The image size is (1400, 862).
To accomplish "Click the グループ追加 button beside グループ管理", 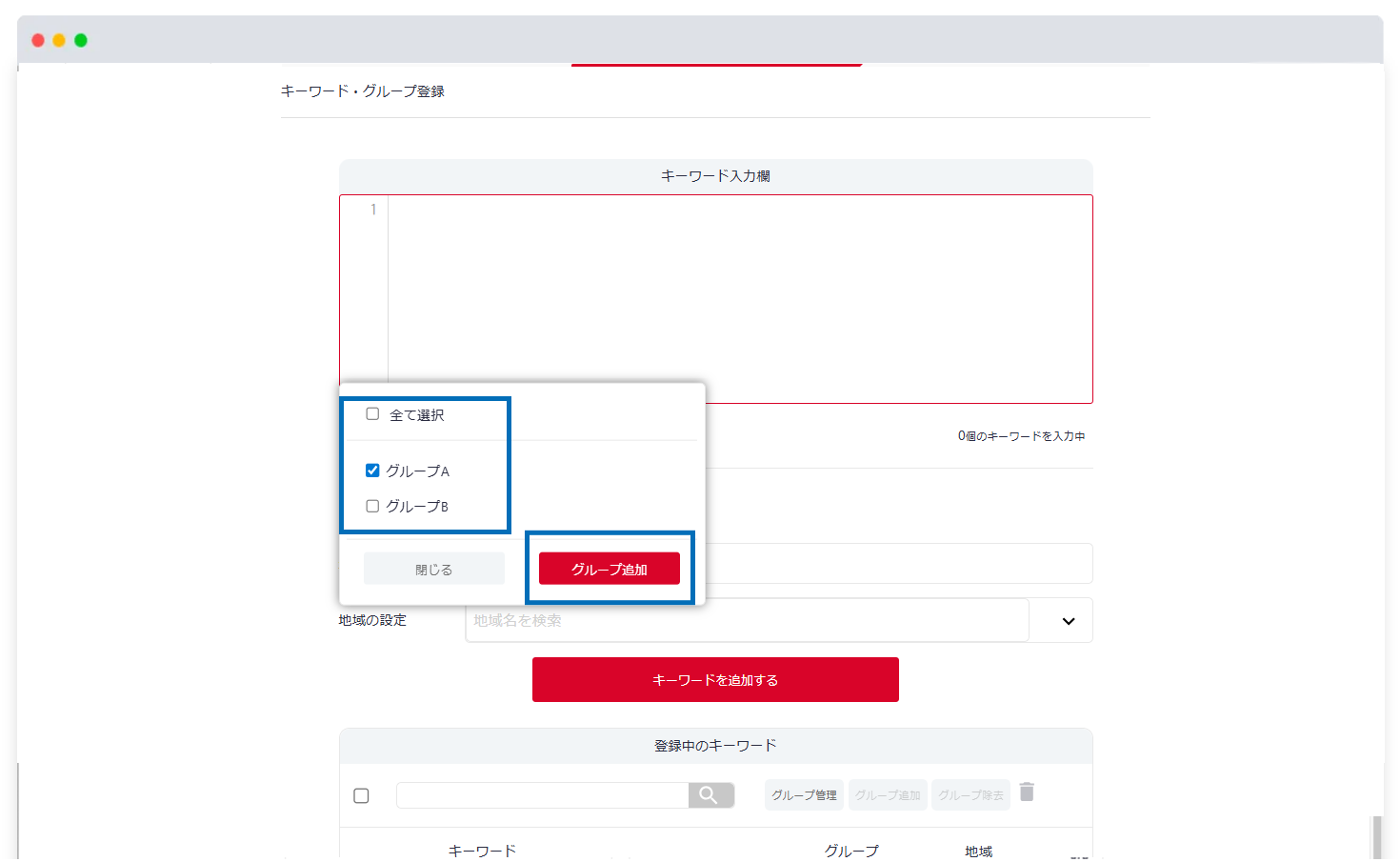I will click(x=887, y=794).
